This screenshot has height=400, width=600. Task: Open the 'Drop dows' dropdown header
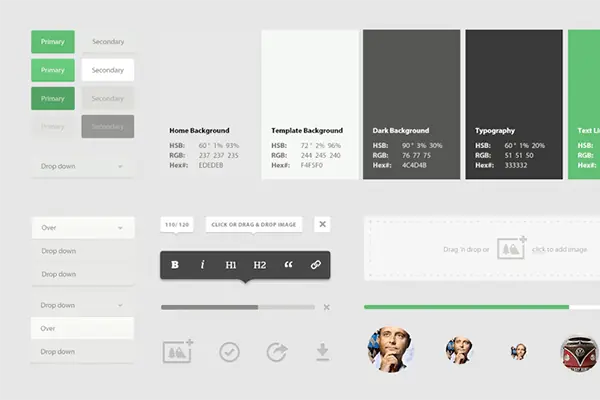coord(82,305)
